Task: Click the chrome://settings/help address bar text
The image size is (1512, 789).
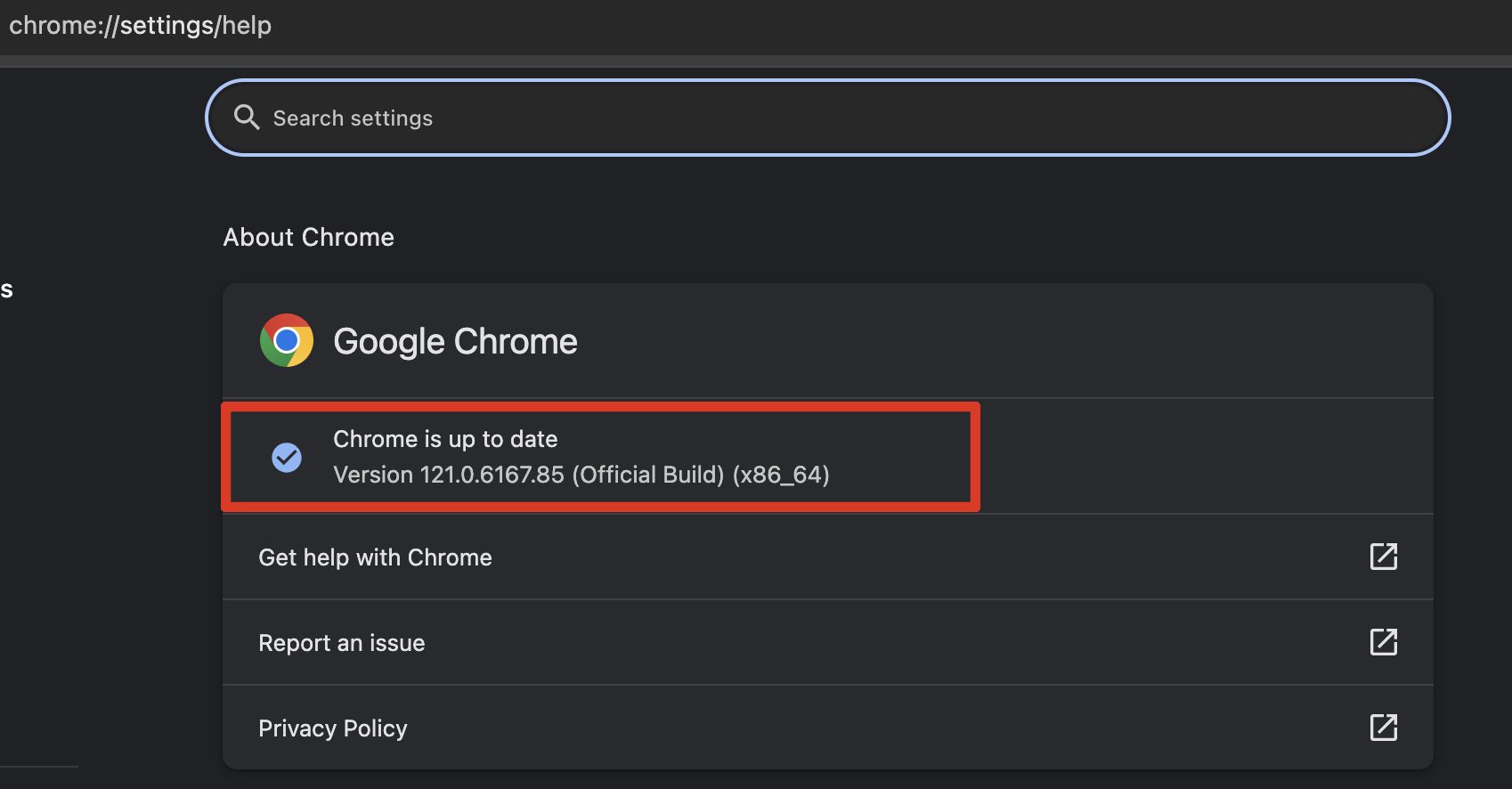Action: [140, 25]
